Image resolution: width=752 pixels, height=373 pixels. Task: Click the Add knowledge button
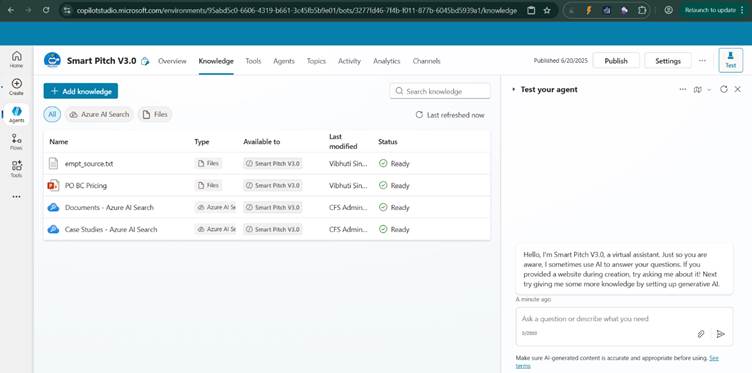tap(81, 91)
